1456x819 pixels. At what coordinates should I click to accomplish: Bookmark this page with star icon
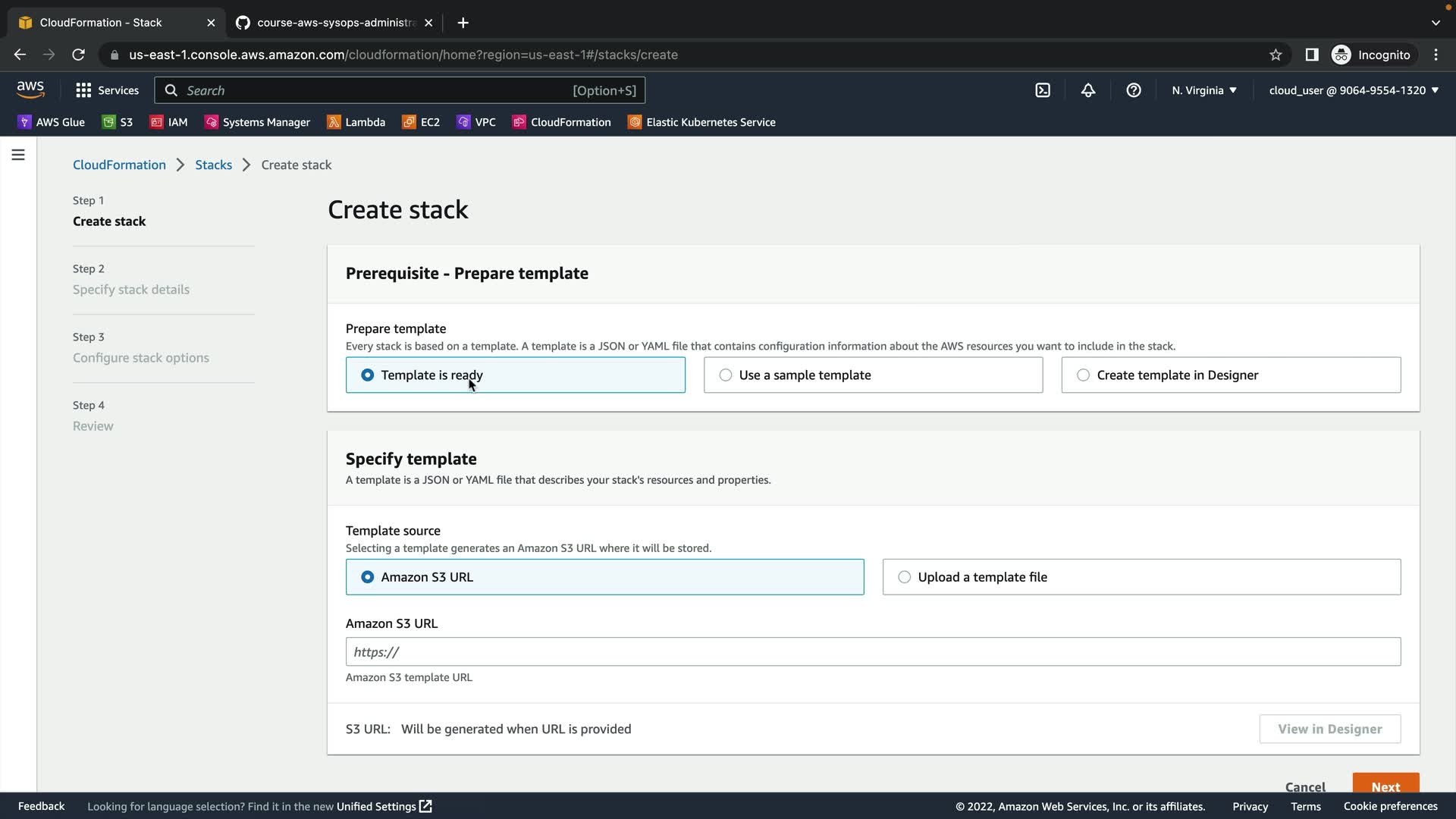1276,55
